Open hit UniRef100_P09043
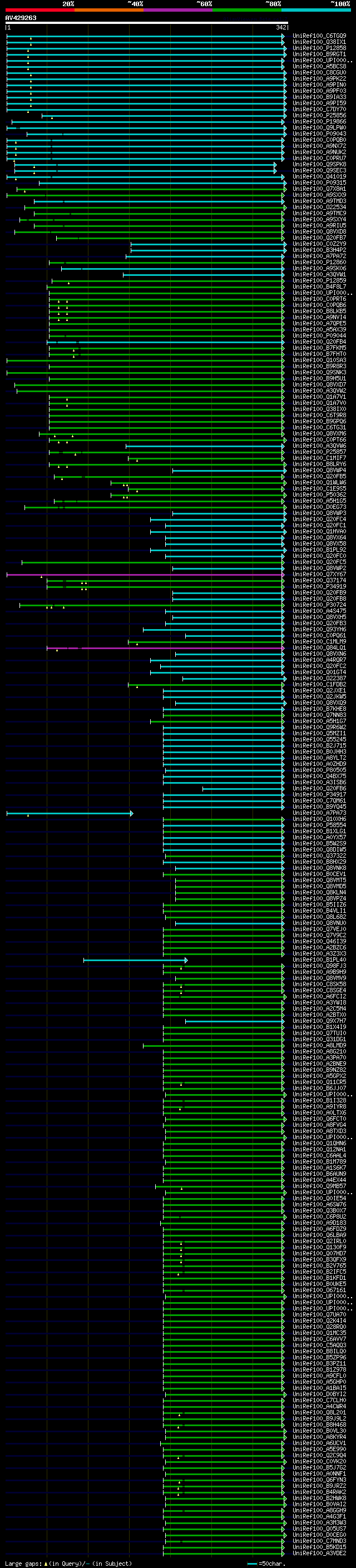The image size is (356, 1568). tap(319, 134)
